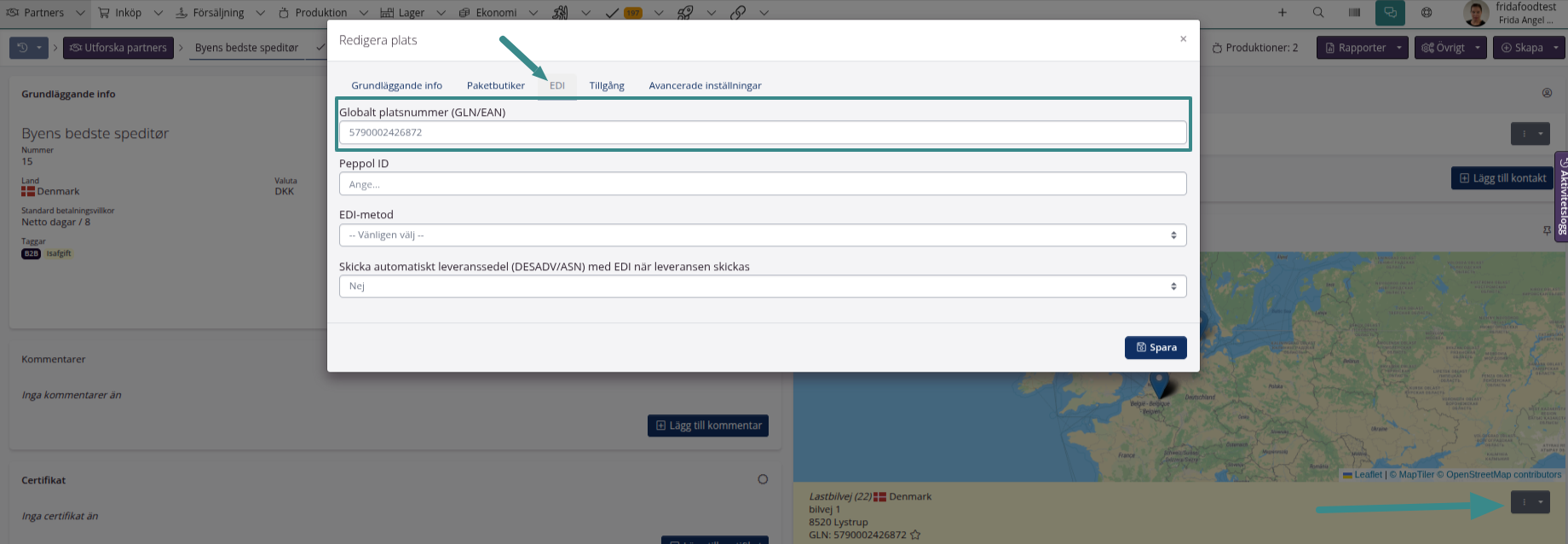Viewport: 1568px width, 544px height.
Task: Select the Byens bedste speditør breadcrumb tab
Action: coord(247,48)
